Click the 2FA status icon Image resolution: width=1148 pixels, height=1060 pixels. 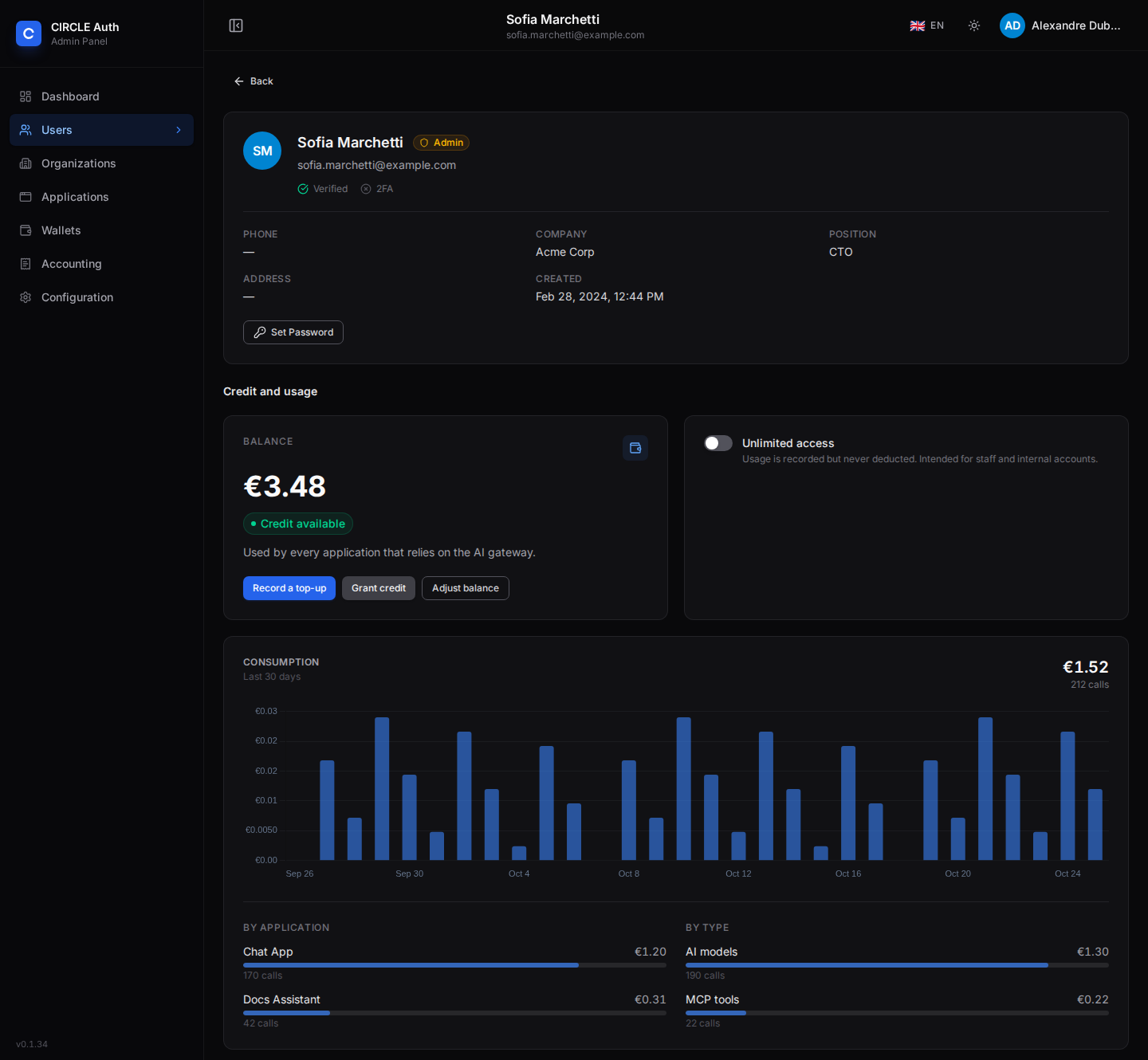[x=366, y=189]
